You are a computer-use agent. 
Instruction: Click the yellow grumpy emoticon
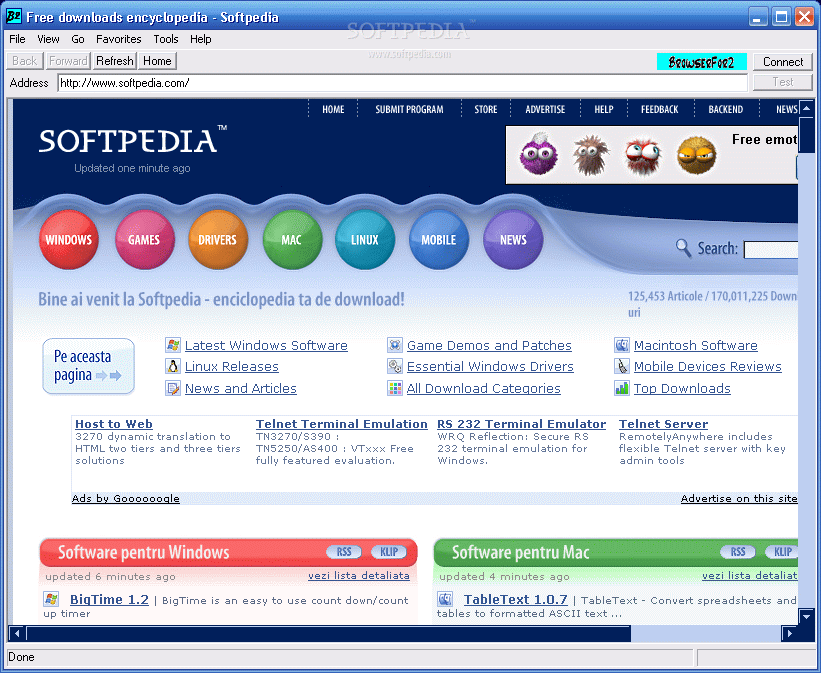coord(696,156)
